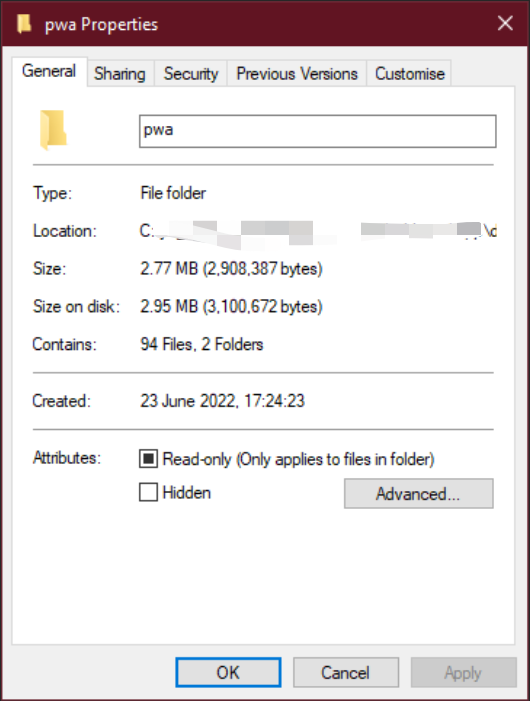The image size is (530, 701).
Task: Open the Customise tab
Action: [x=409, y=74]
